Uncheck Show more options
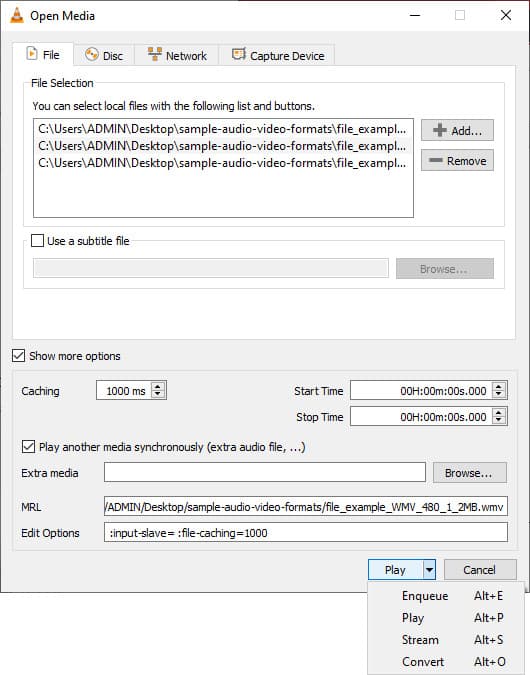The image size is (530, 675). click(x=19, y=356)
